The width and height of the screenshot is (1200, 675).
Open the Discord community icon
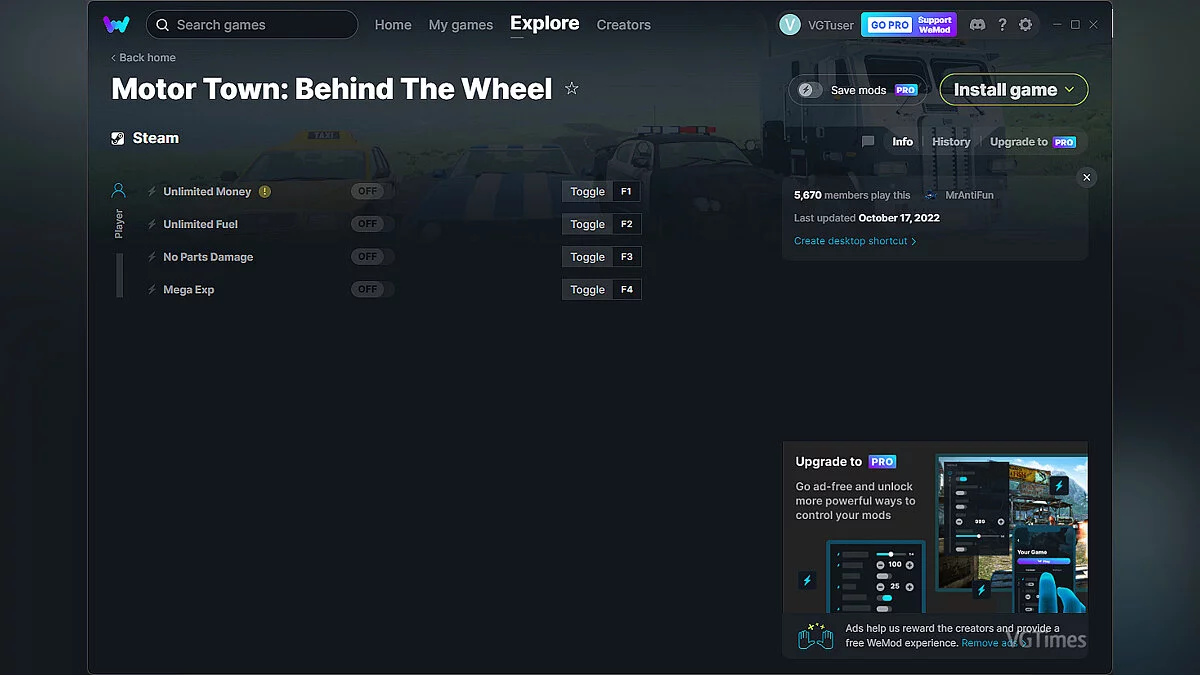977,24
